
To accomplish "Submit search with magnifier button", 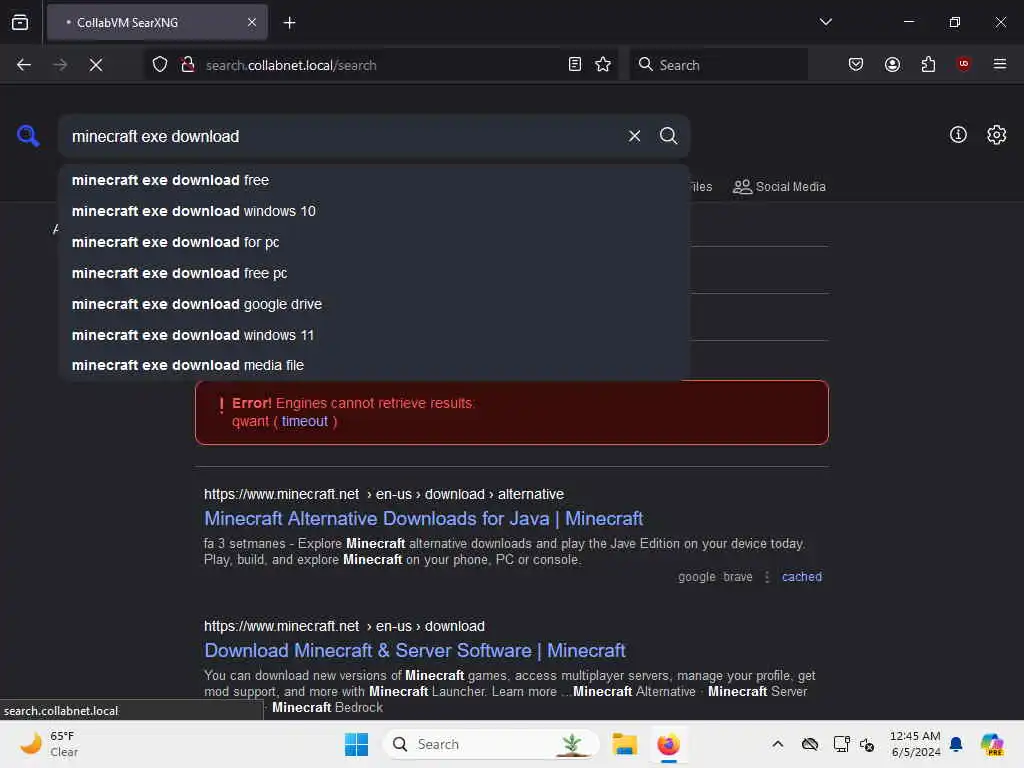I will click(668, 136).
